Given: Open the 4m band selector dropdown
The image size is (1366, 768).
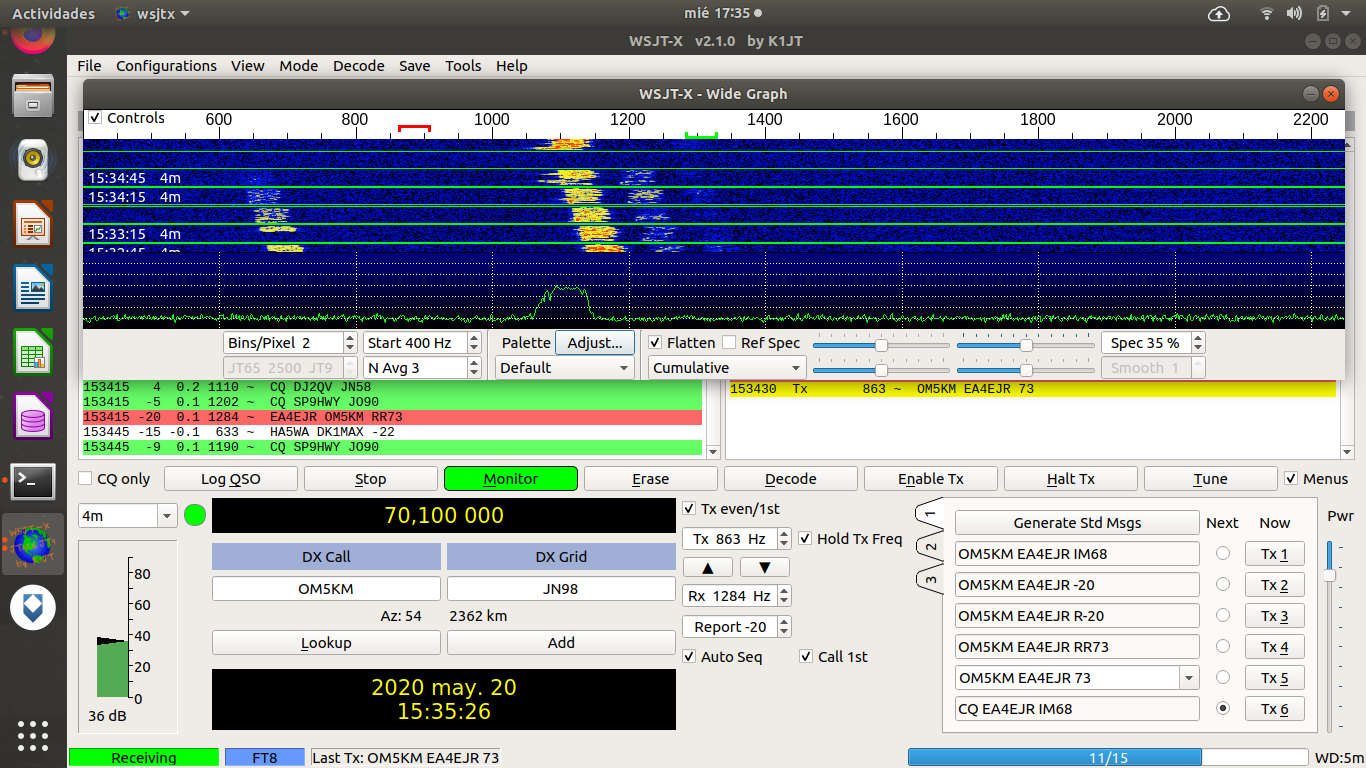Looking at the screenshot, I should pos(127,516).
